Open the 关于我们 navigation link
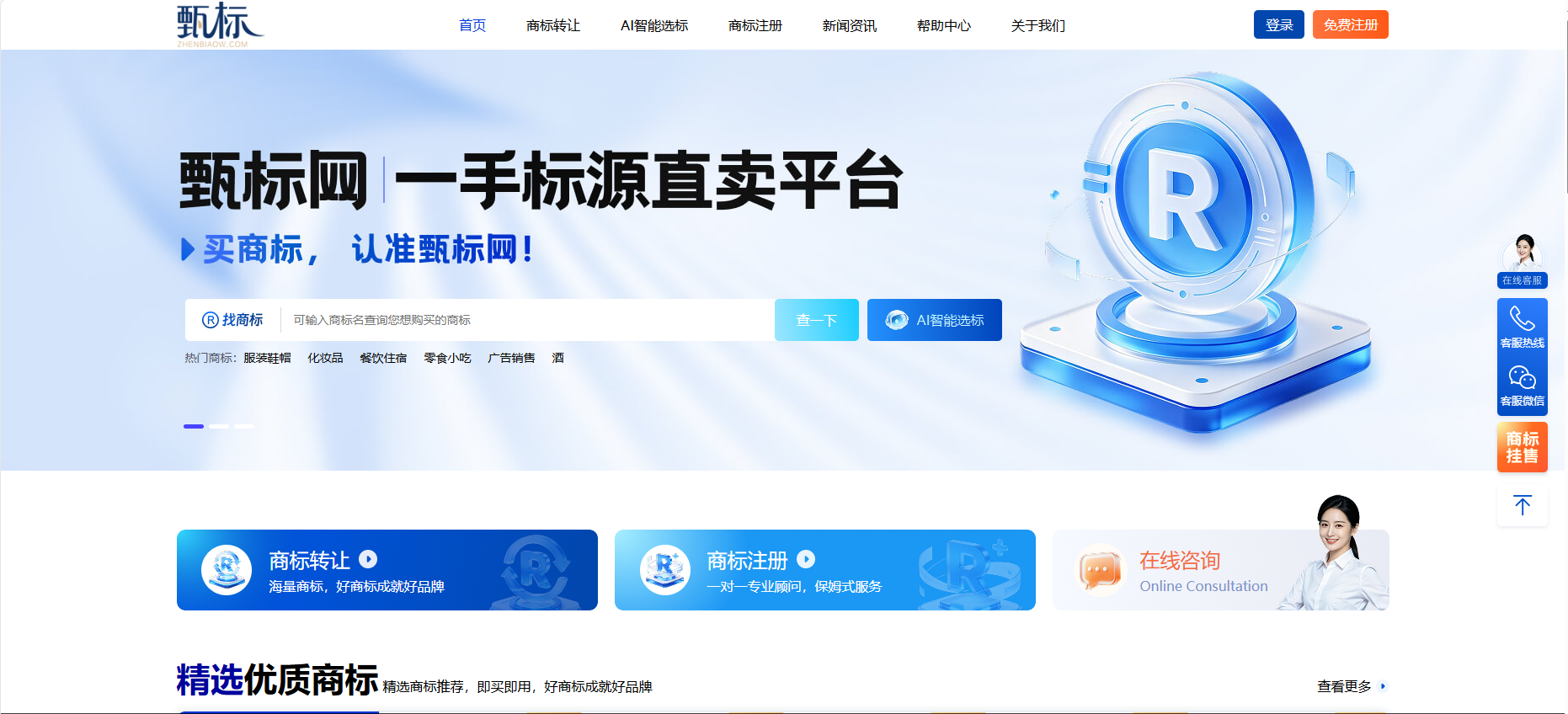The height and width of the screenshot is (714, 1568). pyautogui.click(x=1038, y=25)
